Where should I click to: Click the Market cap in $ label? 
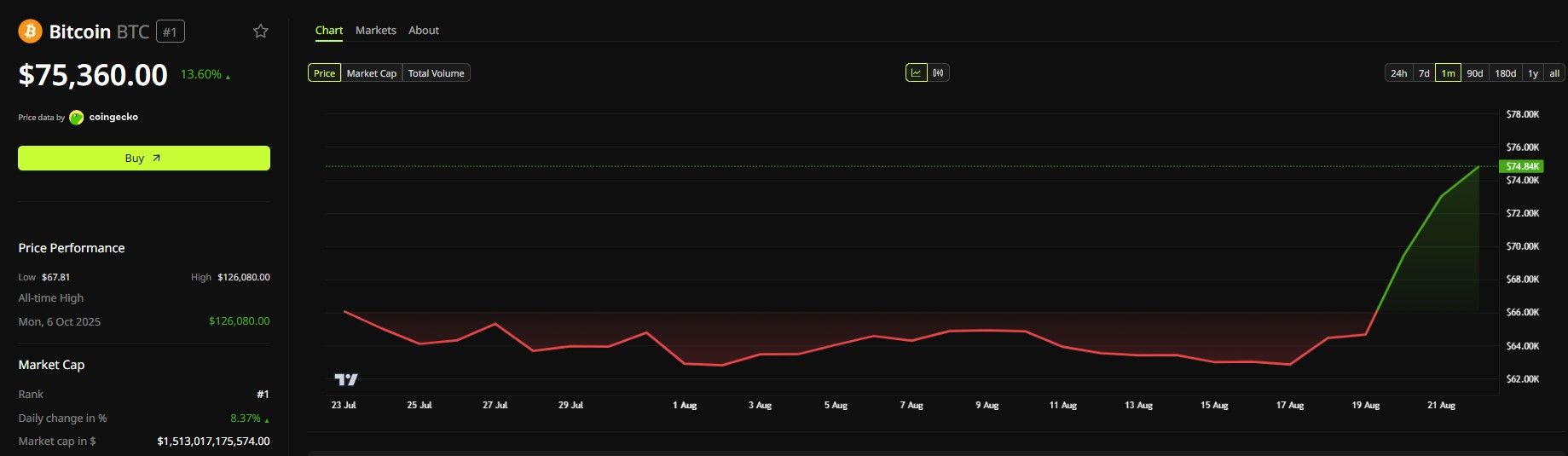click(x=57, y=442)
